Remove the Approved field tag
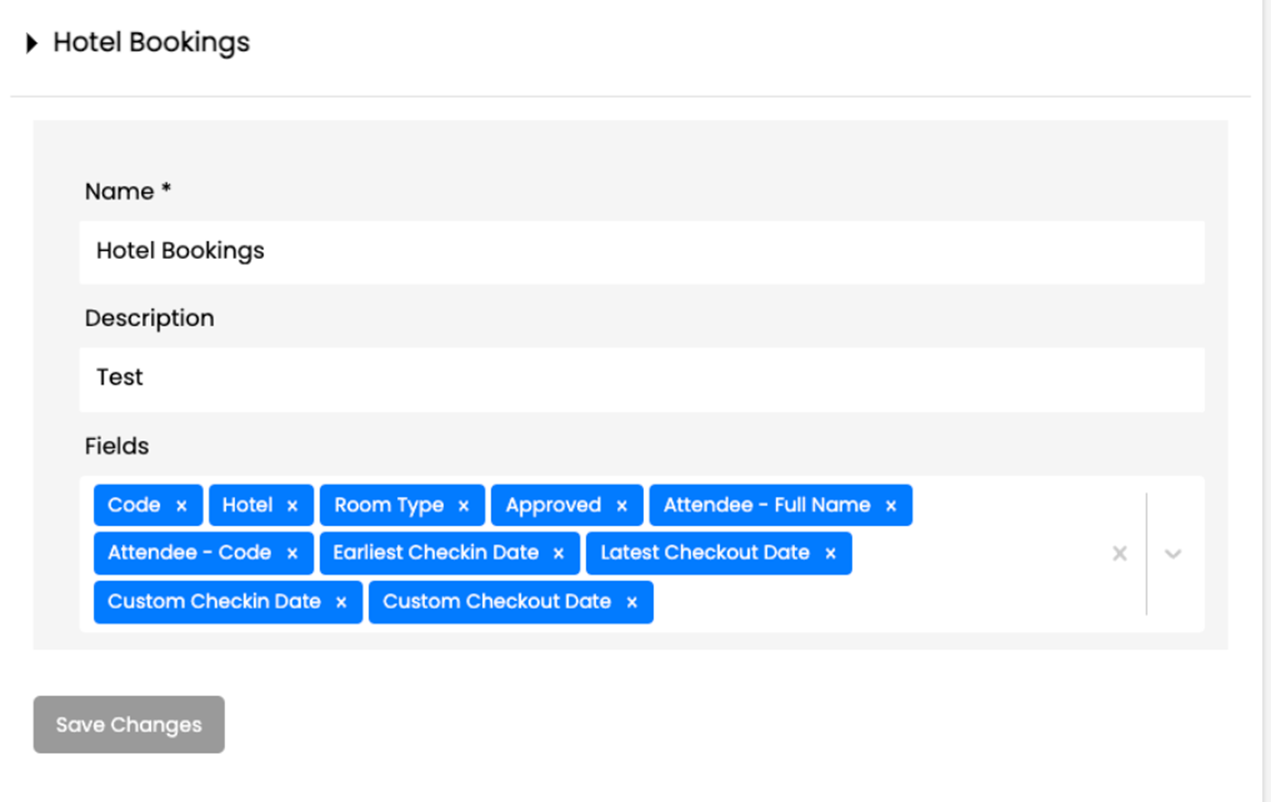The width and height of the screenshot is (1271, 802). pos(622,506)
